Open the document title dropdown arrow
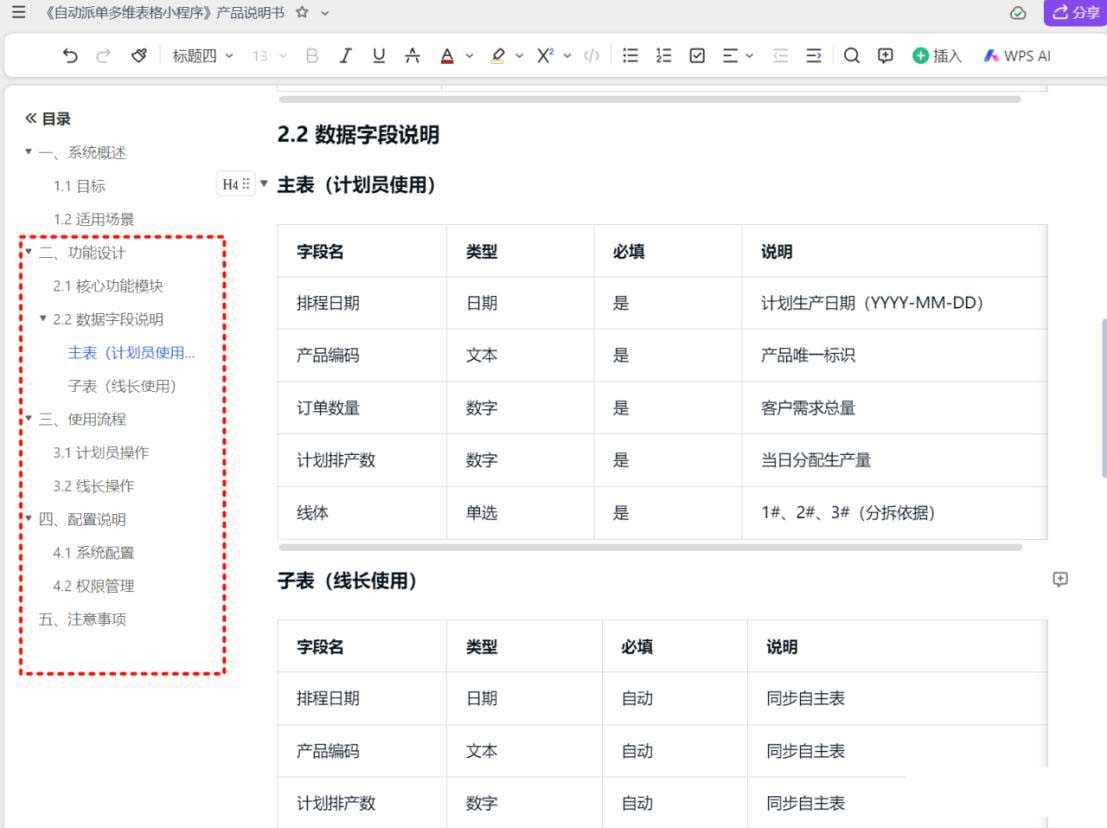This screenshot has width=1107, height=828. (x=325, y=13)
